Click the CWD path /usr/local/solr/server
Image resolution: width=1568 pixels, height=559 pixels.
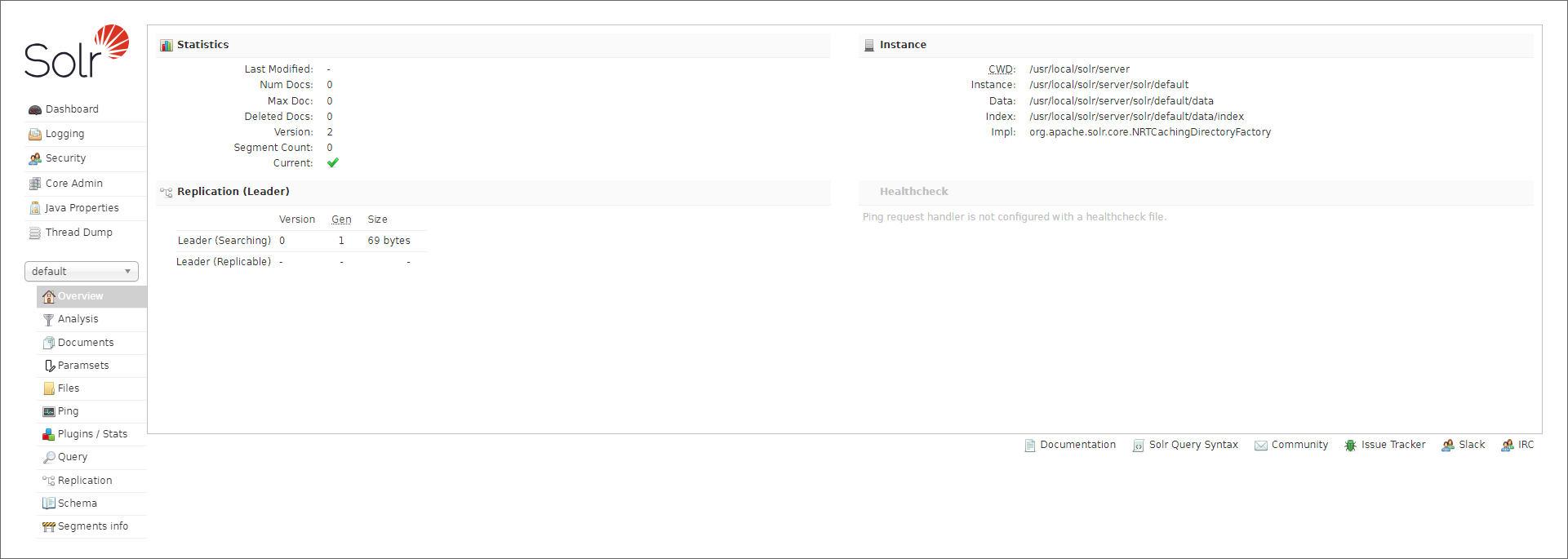pyautogui.click(x=1079, y=69)
